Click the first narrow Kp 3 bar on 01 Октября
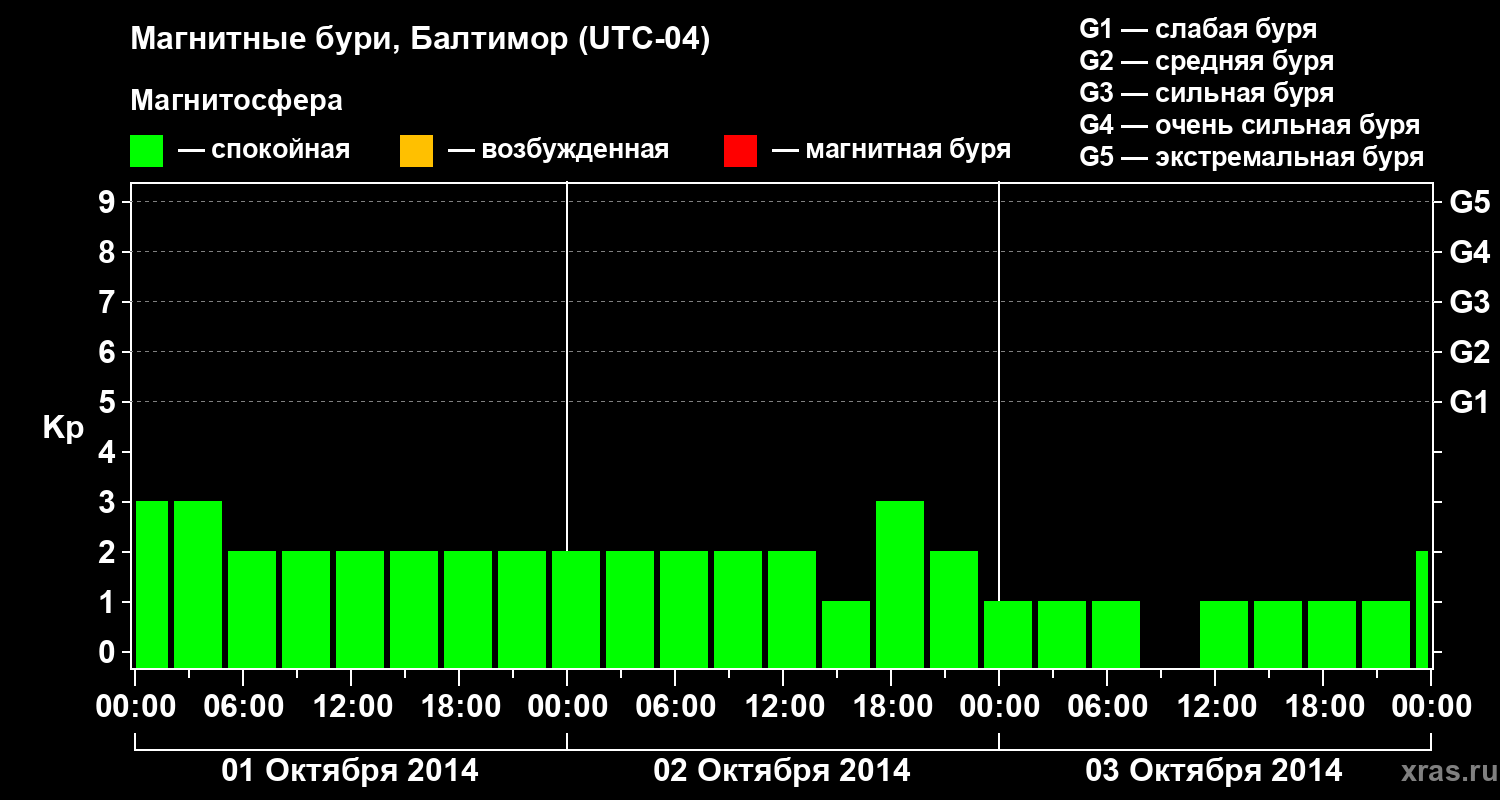This screenshot has width=1500, height=800. click(152, 584)
